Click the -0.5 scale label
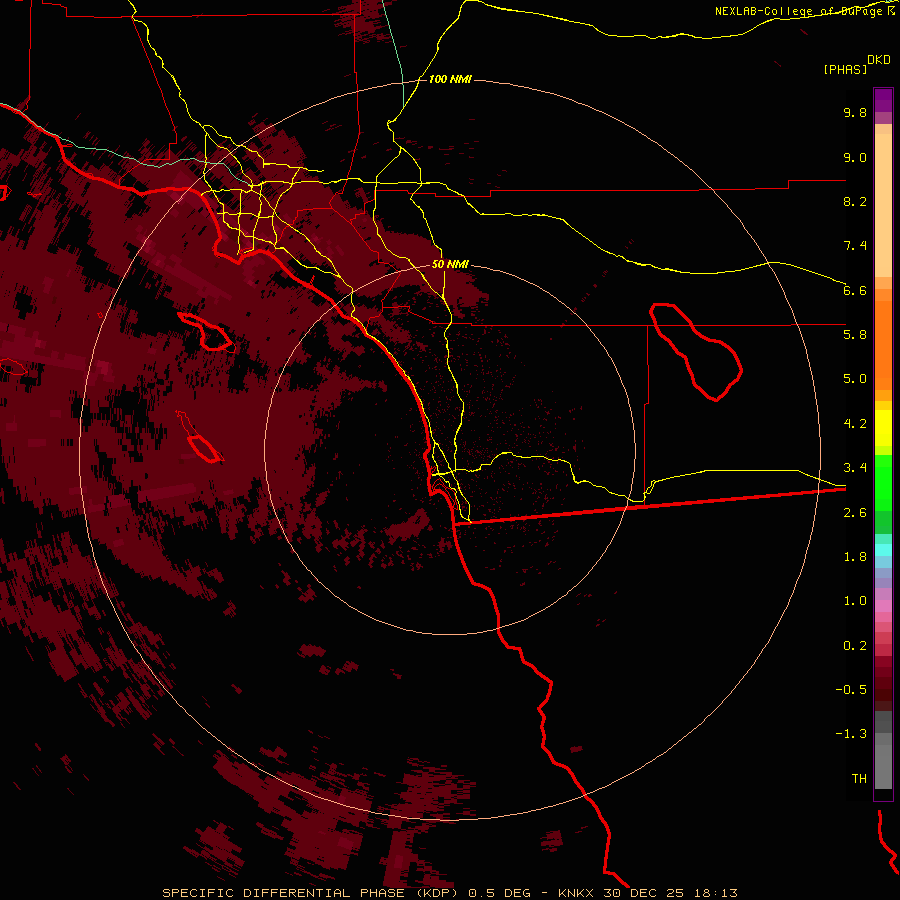The width and height of the screenshot is (900, 900). 851,690
